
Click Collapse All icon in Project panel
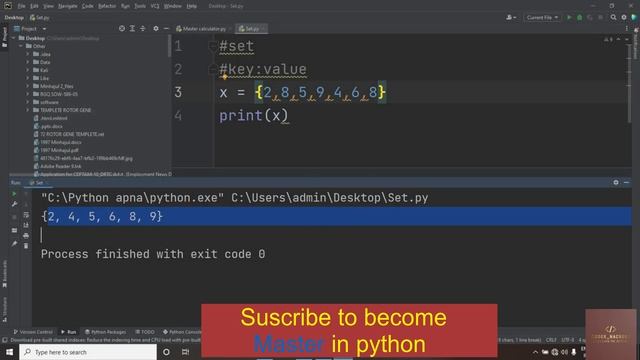tap(142, 29)
